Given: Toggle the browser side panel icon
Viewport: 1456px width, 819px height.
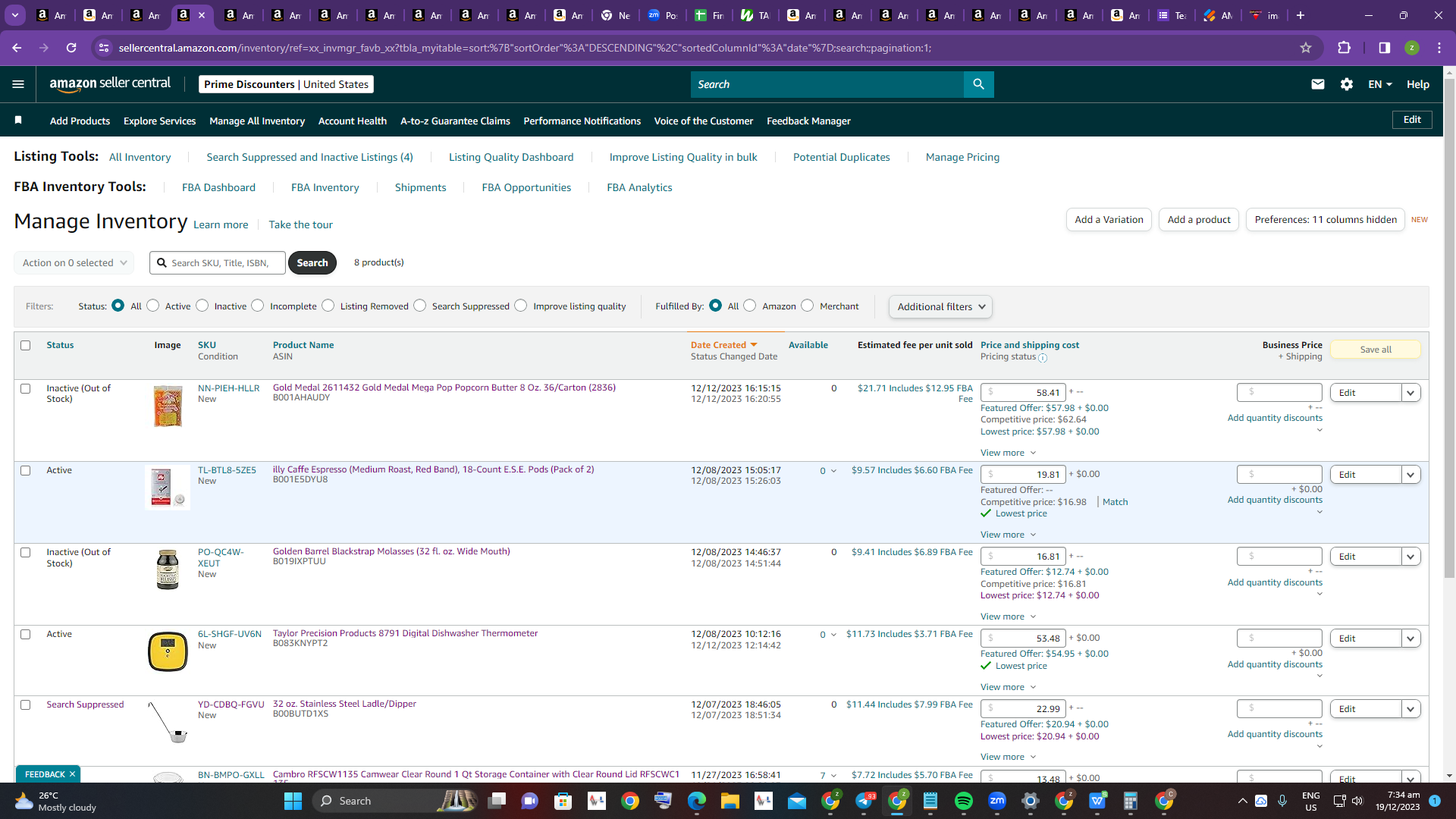Looking at the screenshot, I should 1384,48.
